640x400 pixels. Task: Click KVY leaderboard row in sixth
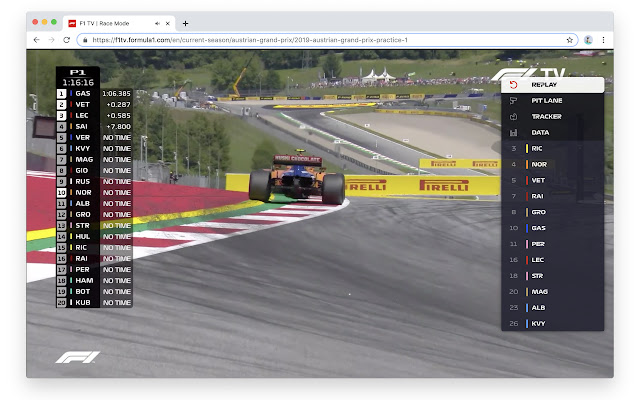point(94,149)
